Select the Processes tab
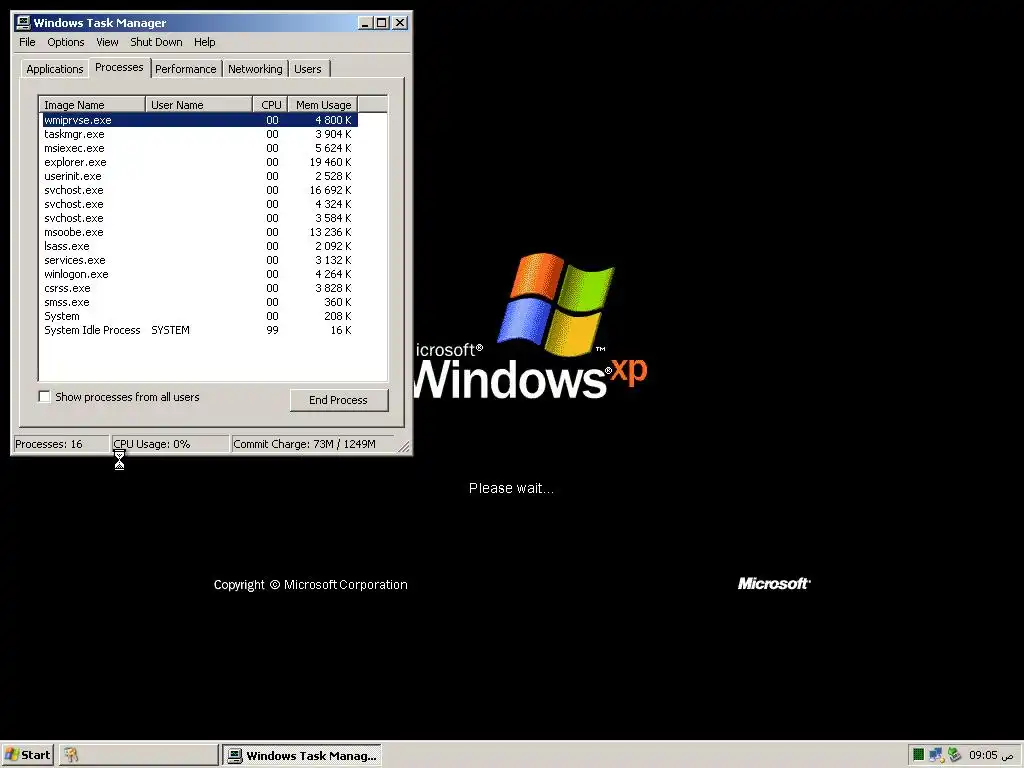This screenshot has height=768, width=1024. pos(119,67)
